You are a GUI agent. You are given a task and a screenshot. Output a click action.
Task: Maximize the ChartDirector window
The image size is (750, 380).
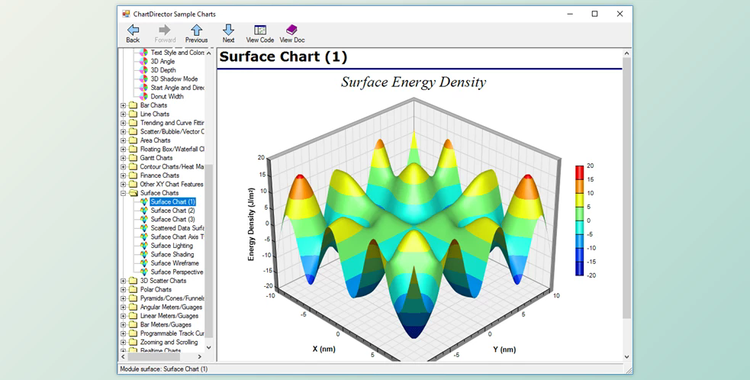coord(595,14)
